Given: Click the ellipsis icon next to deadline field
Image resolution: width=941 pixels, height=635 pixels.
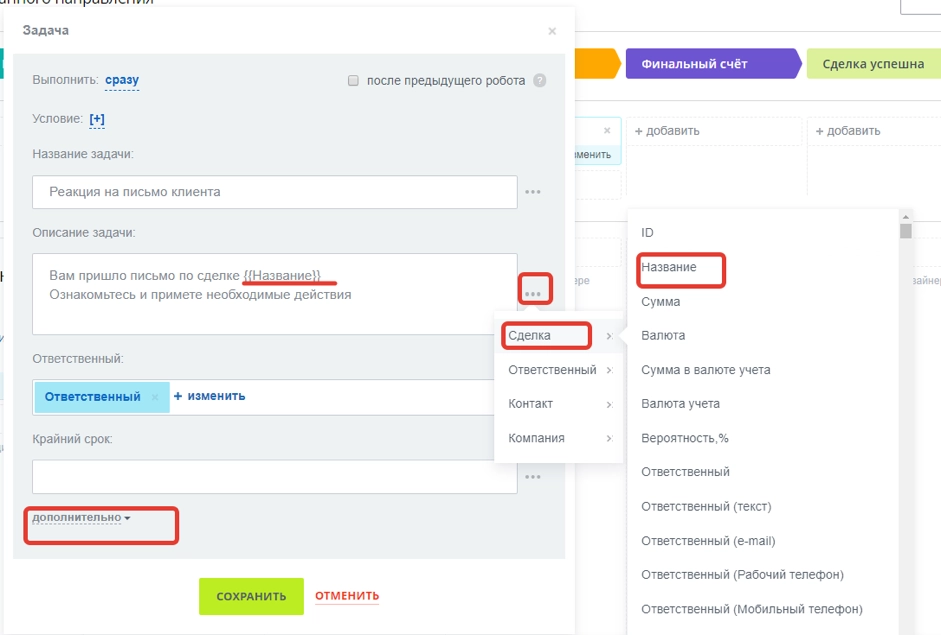Looking at the screenshot, I should point(532,477).
